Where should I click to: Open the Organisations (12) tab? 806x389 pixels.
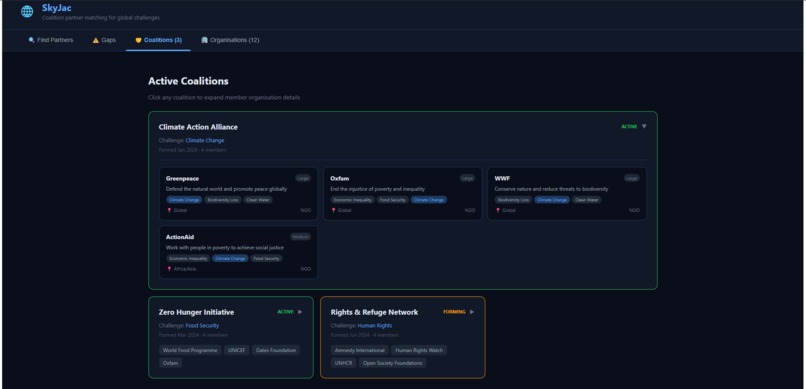(230, 40)
